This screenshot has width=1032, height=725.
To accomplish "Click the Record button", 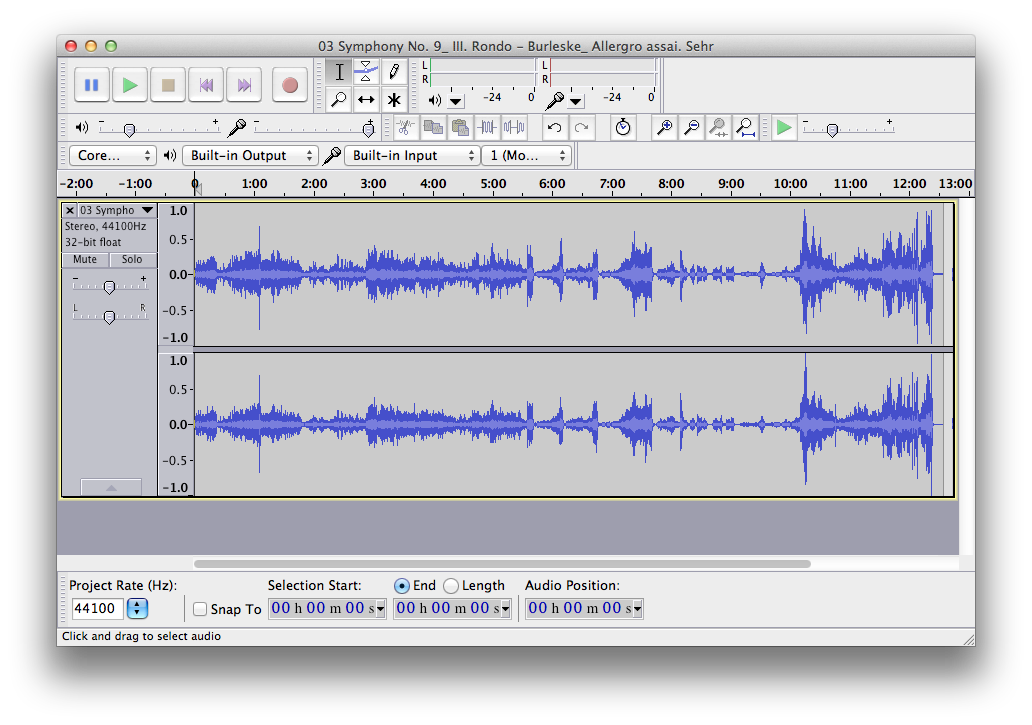I will (x=290, y=86).
